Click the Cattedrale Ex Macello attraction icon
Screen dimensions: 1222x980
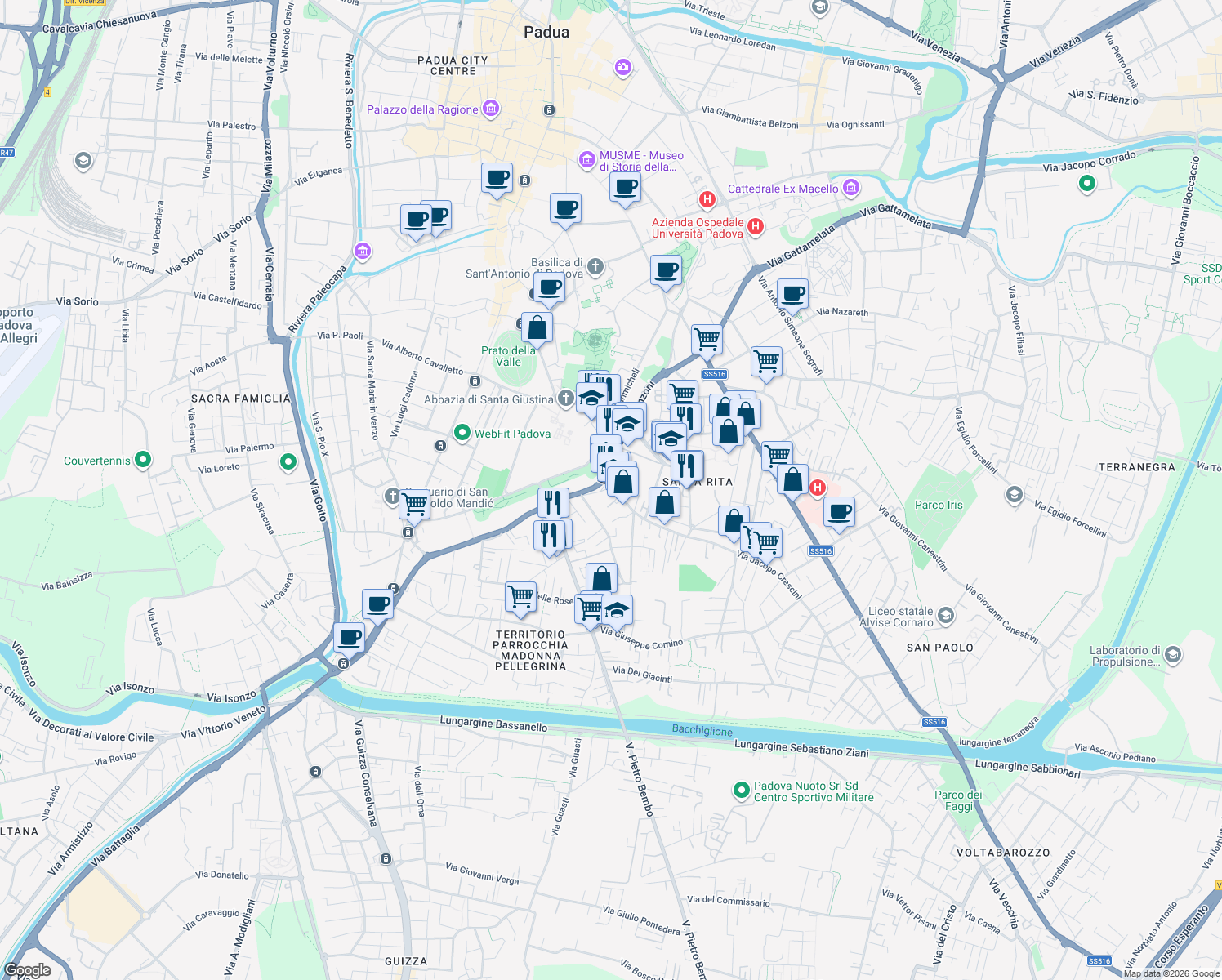[850, 187]
